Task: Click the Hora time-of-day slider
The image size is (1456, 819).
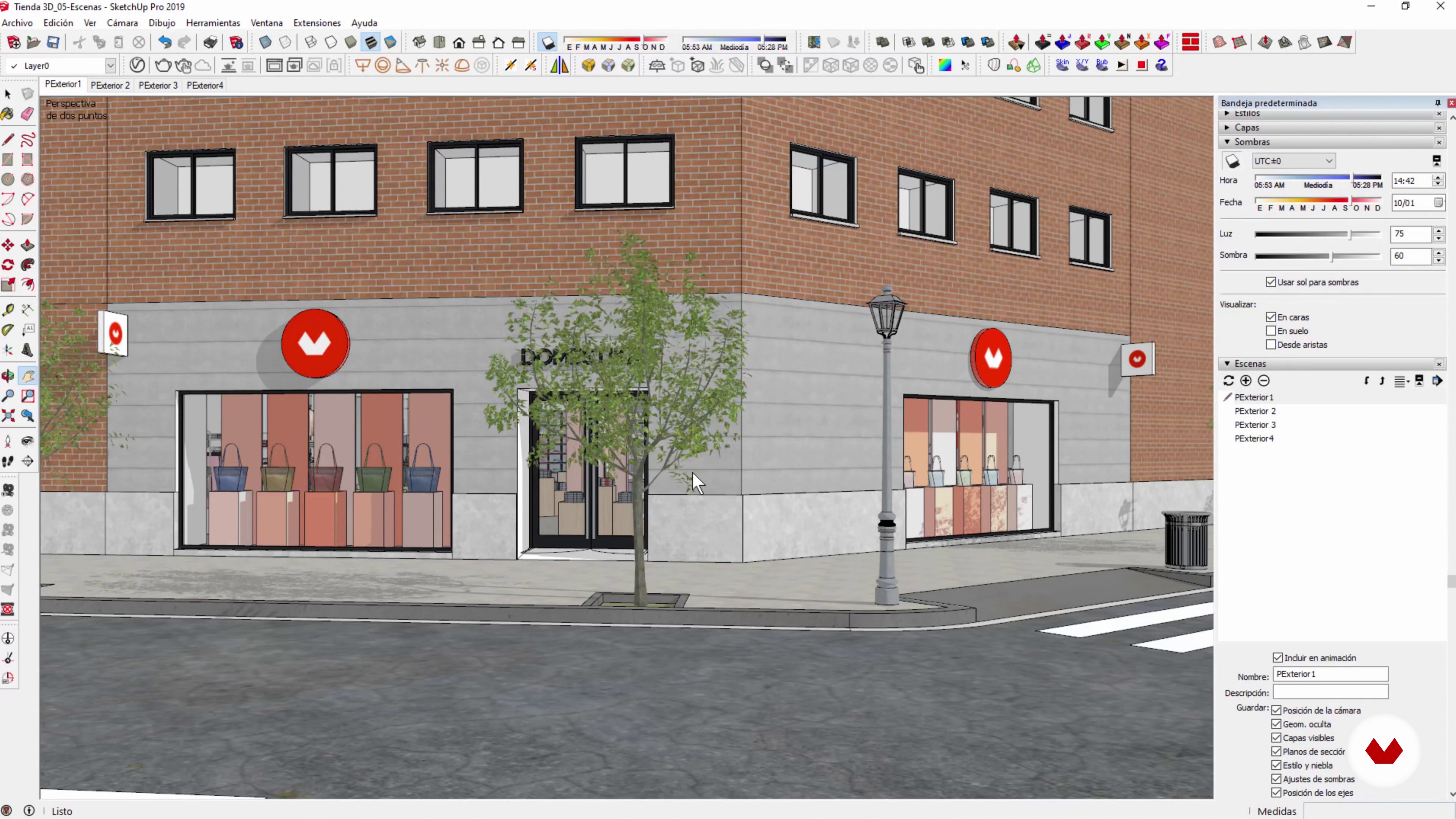Action: [x=1318, y=177]
